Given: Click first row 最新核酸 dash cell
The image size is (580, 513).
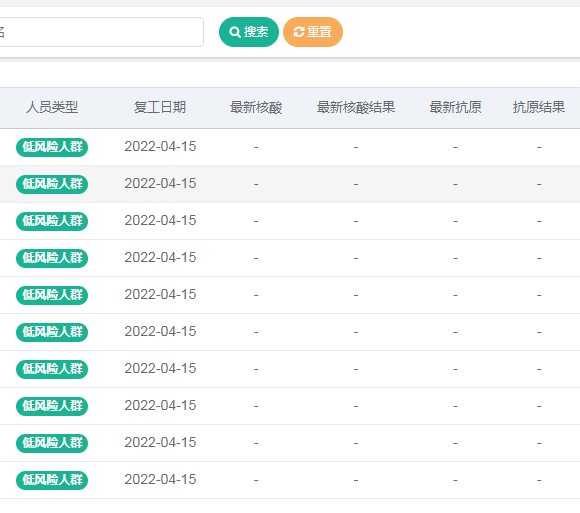Looking at the screenshot, I should (256, 147).
